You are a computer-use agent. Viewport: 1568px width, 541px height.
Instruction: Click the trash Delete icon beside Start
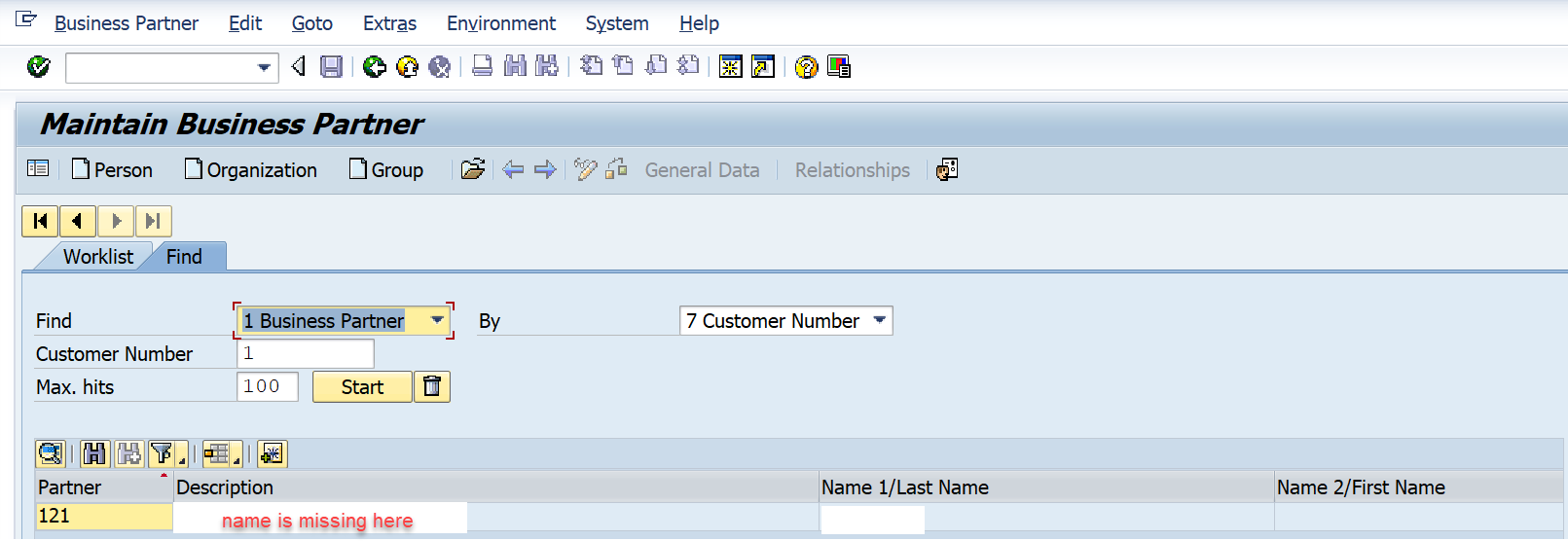[x=432, y=386]
